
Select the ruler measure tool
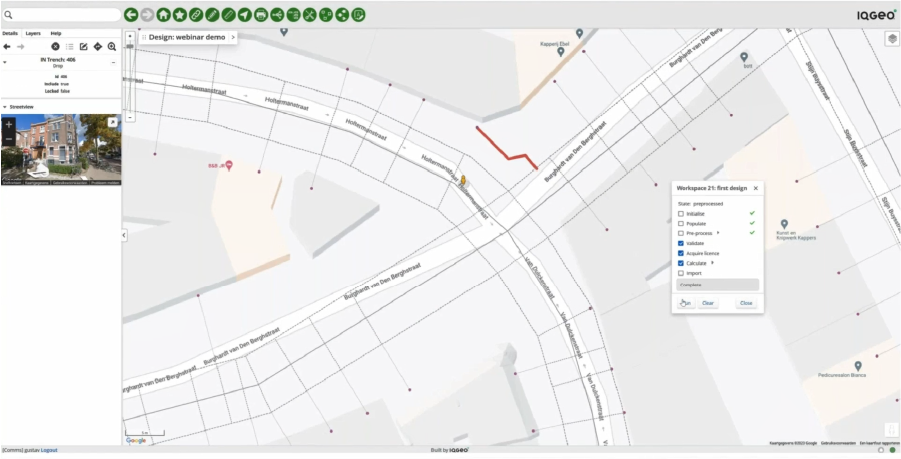pos(229,15)
